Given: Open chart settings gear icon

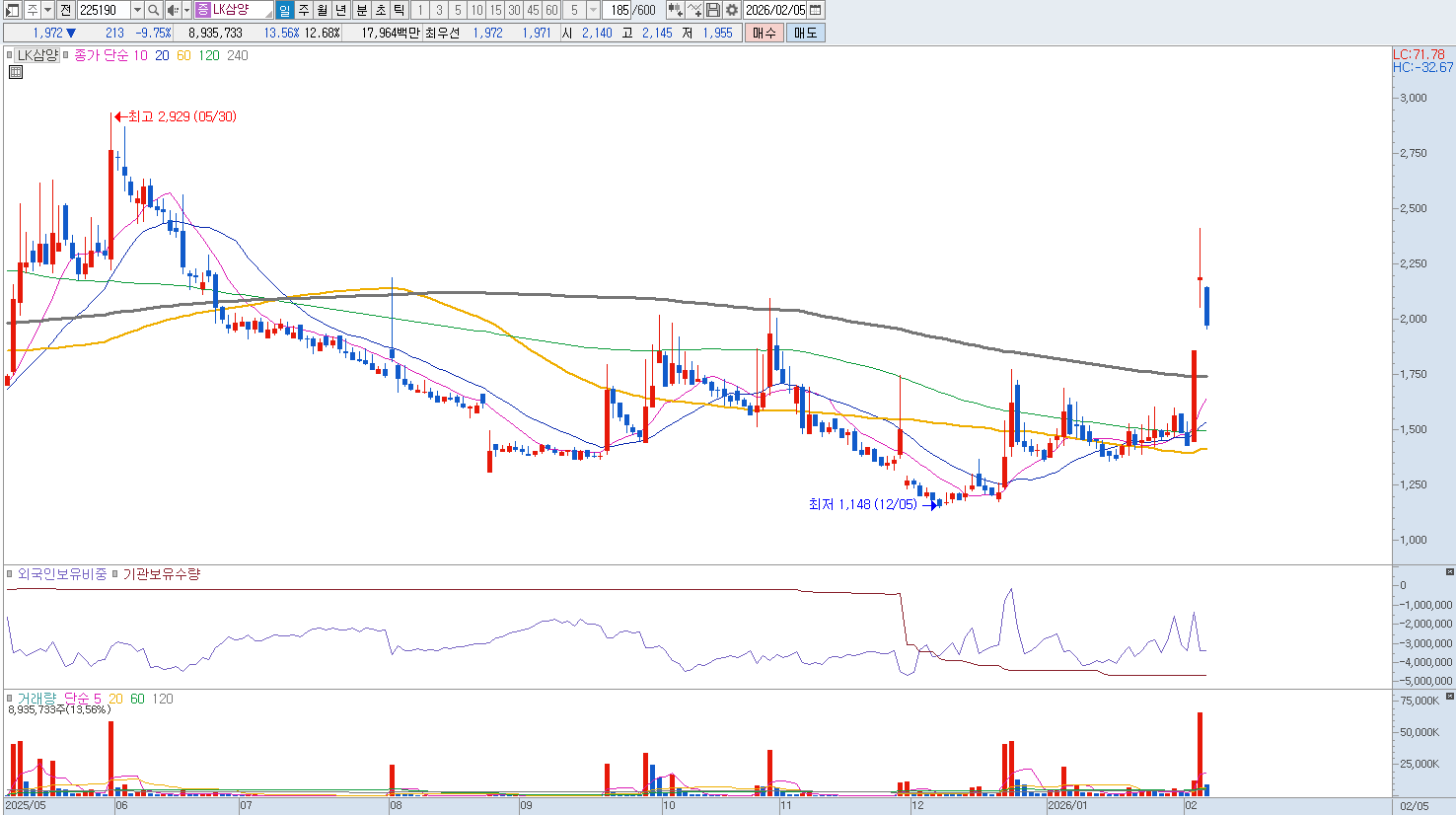Looking at the screenshot, I should [732, 10].
